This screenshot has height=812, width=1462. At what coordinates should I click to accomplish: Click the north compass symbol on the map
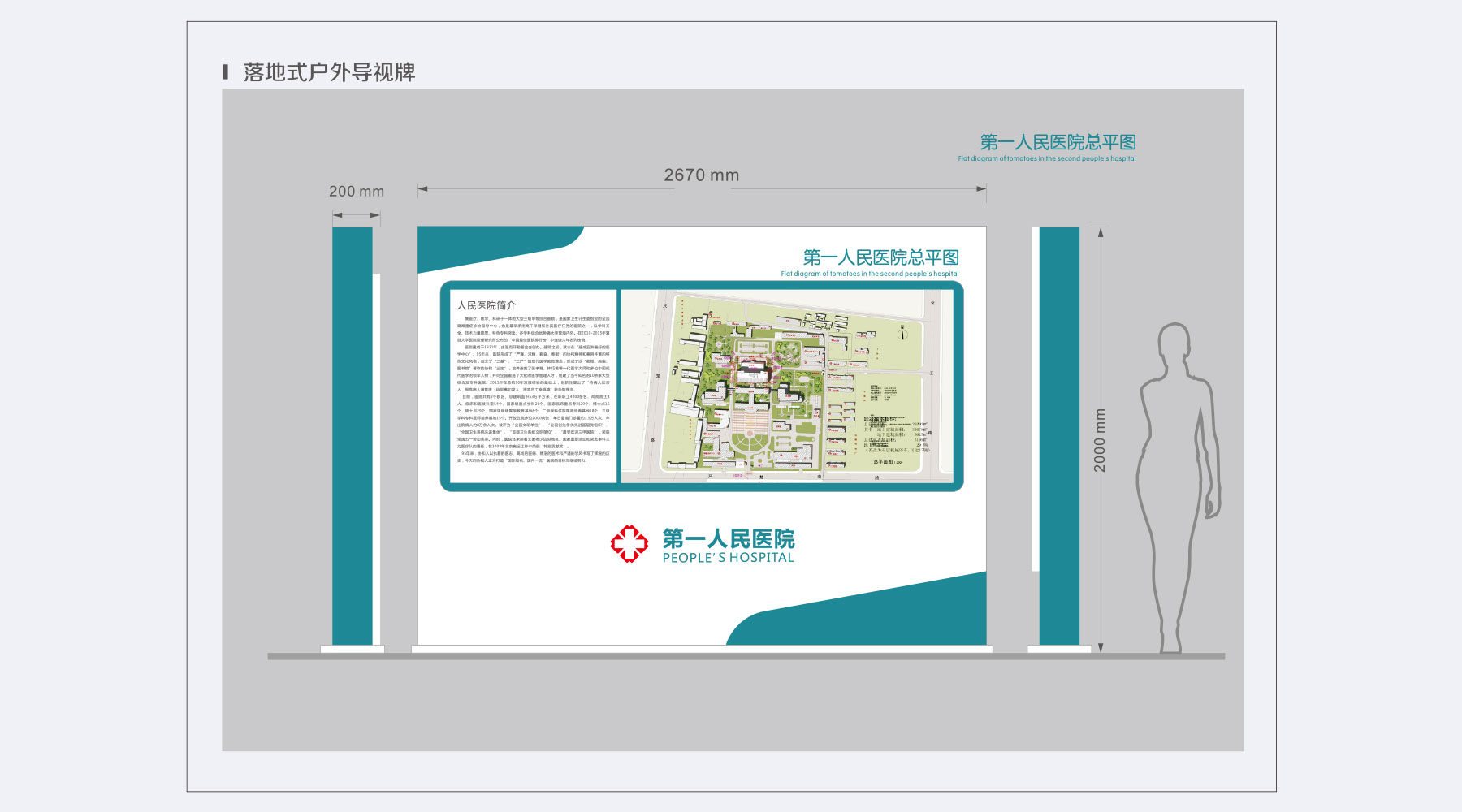[902, 333]
